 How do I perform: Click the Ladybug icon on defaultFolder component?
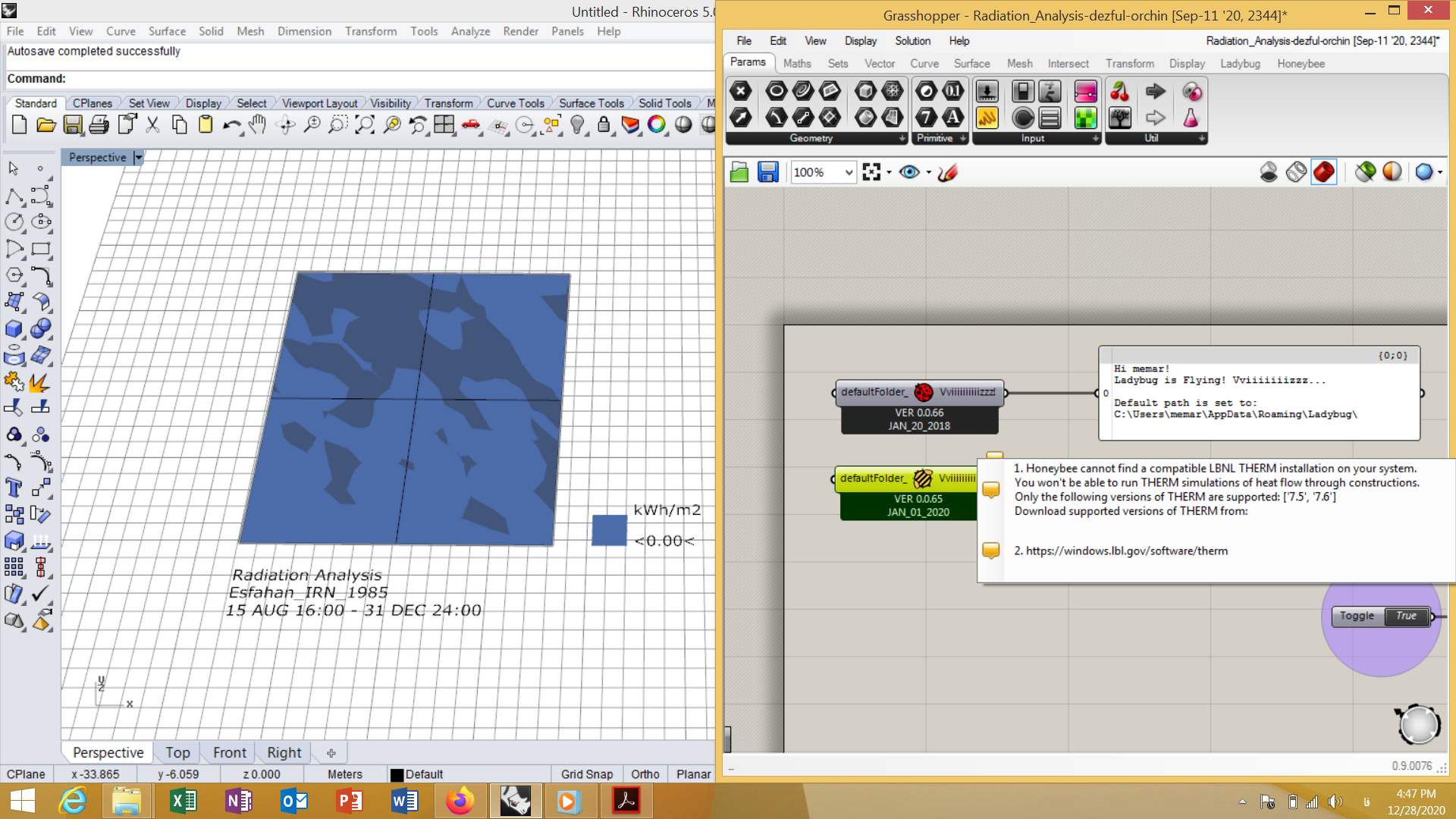924,392
